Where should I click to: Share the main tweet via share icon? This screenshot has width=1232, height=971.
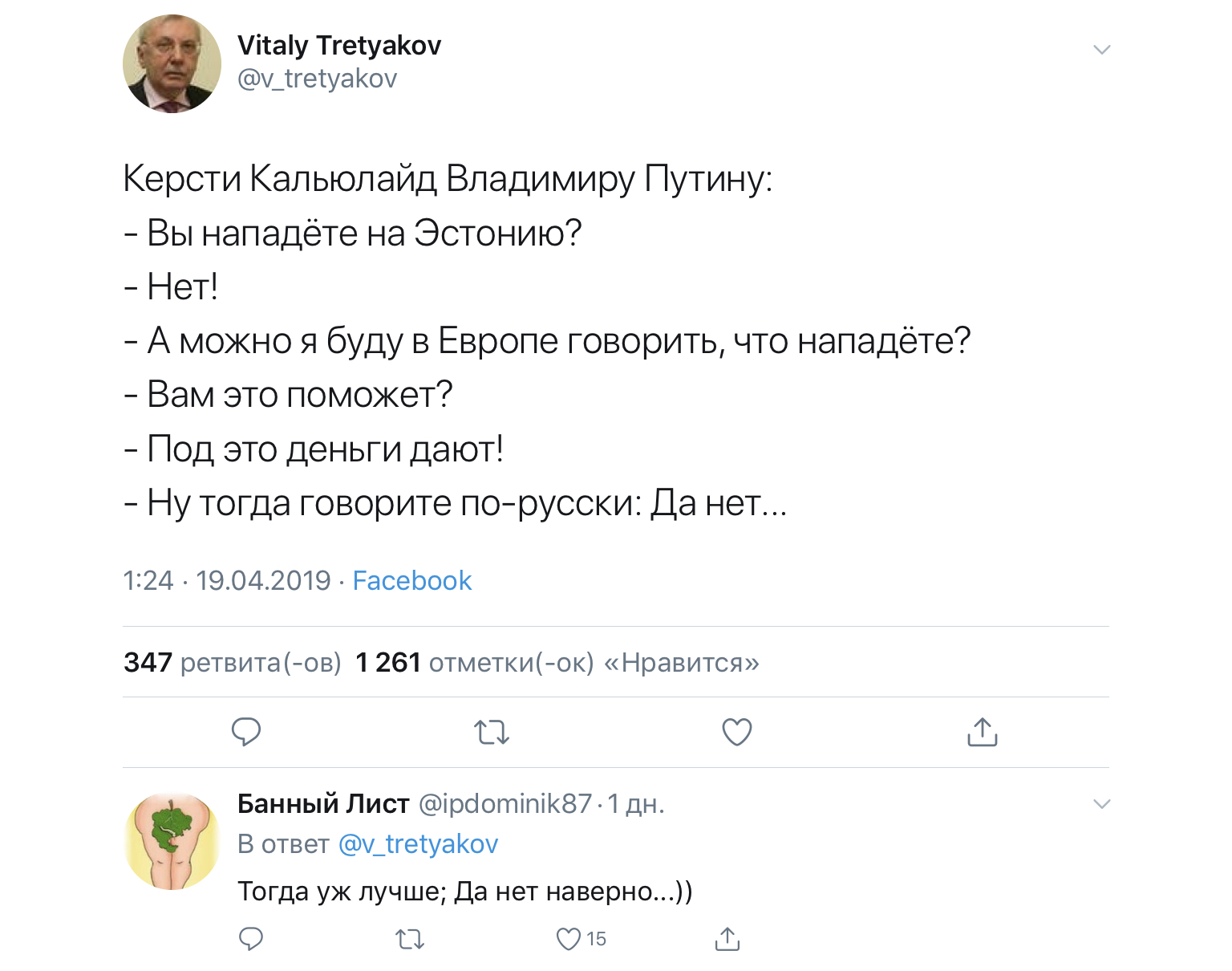coord(982,732)
